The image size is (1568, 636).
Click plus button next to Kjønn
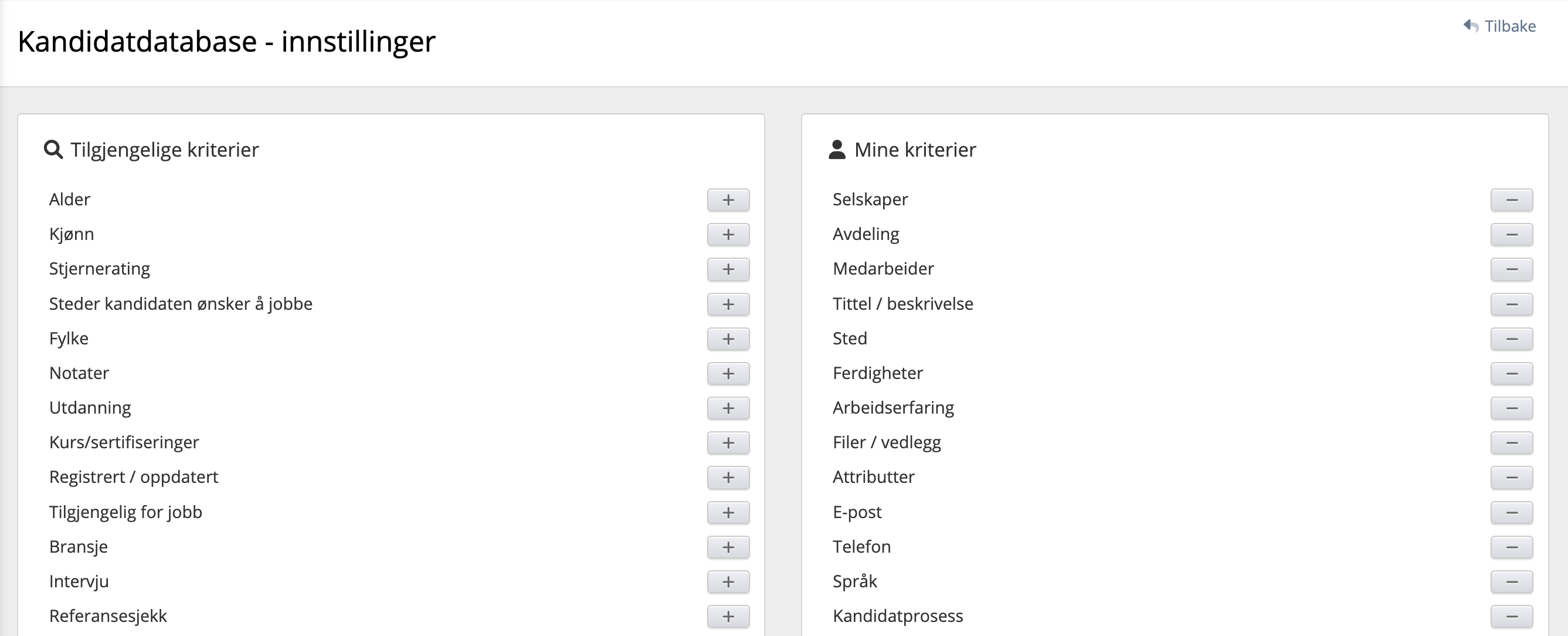(728, 235)
